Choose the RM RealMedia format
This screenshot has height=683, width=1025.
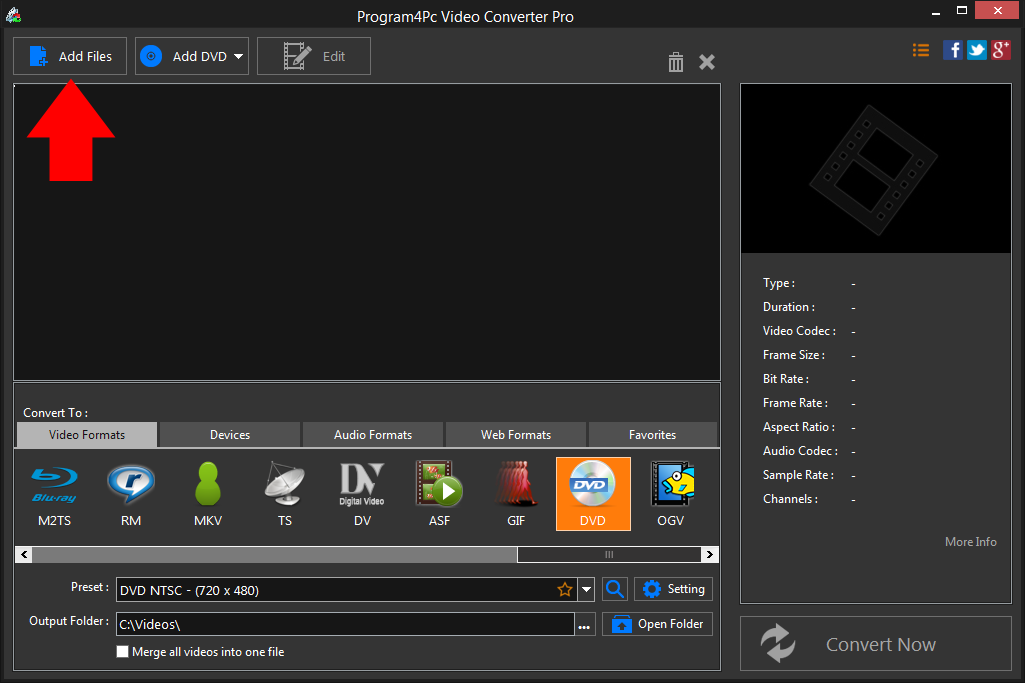[130, 493]
